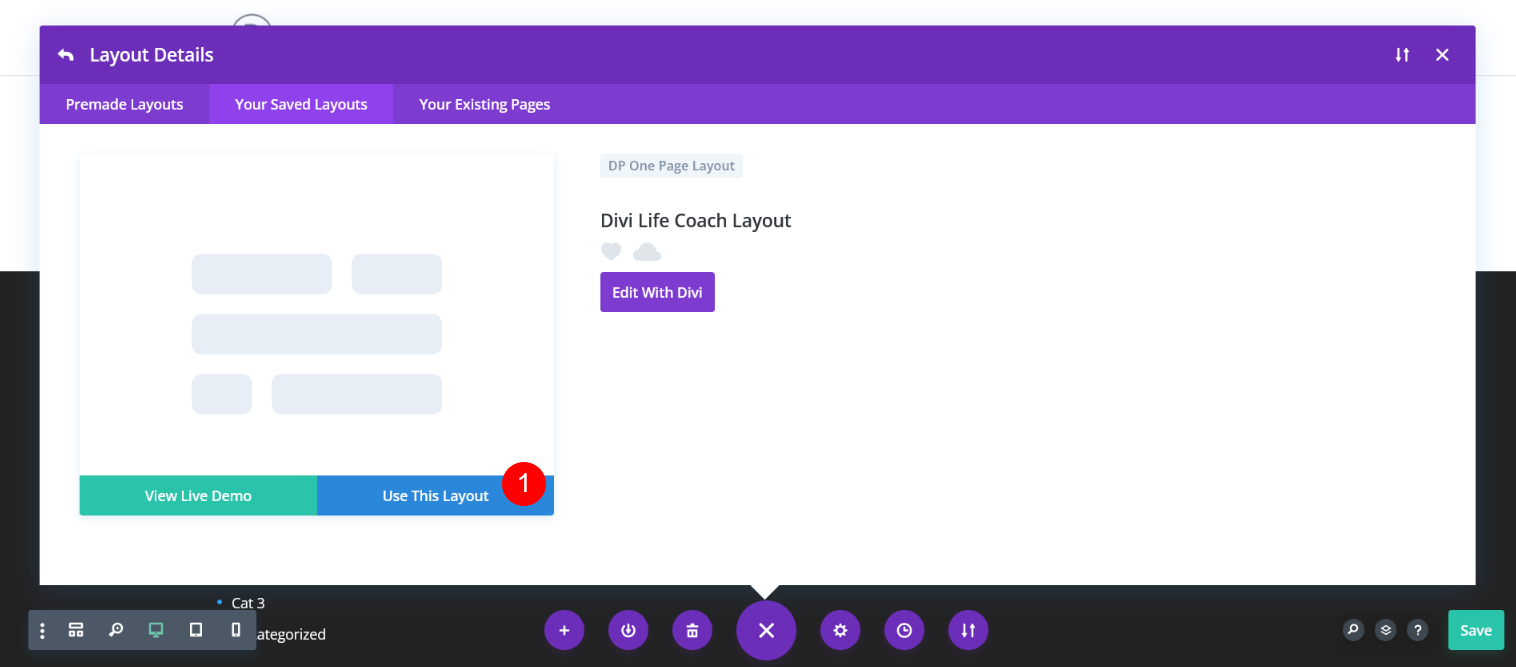Favorite the layout with the heart icon

pos(611,251)
